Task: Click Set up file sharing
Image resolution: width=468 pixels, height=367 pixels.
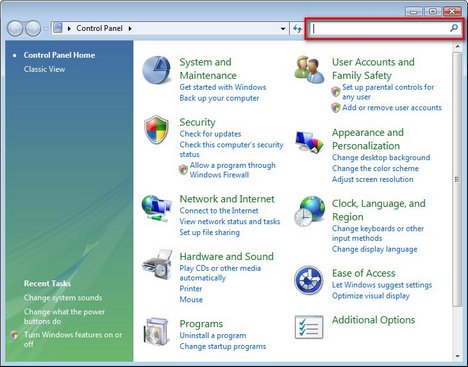Action: pyautogui.click(x=209, y=232)
